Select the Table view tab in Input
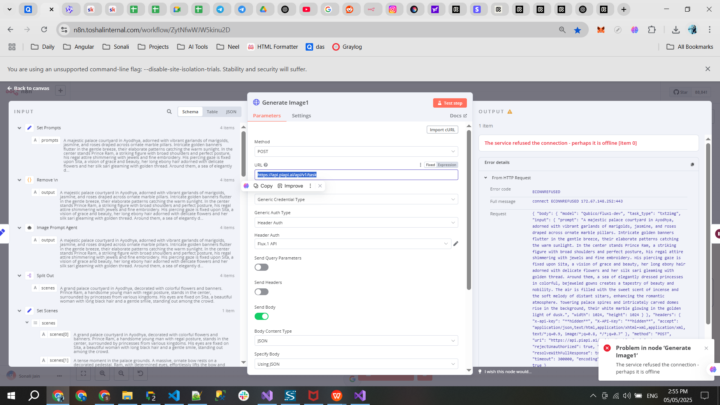720x405 pixels. 210,112
